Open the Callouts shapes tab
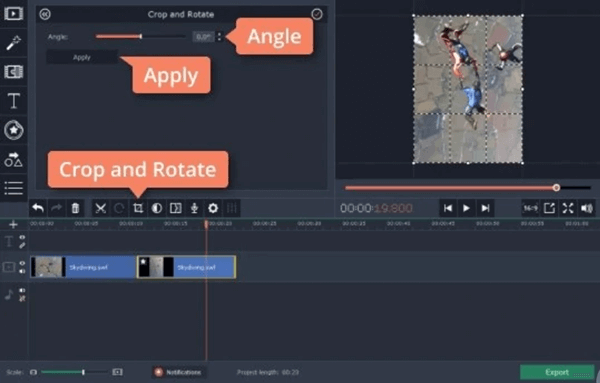 point(13,159)
